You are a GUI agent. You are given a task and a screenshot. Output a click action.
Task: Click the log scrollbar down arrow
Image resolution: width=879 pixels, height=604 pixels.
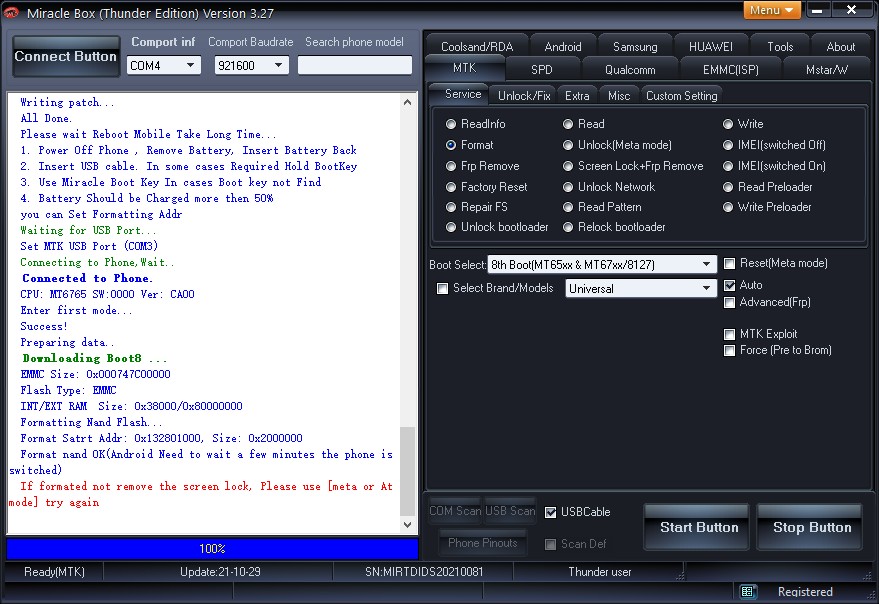408,525
